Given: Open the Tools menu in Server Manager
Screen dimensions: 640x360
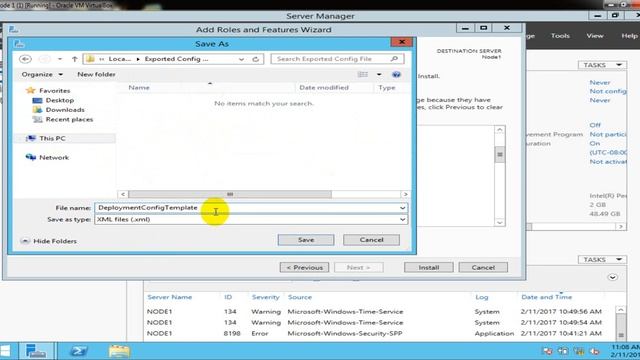Looking at the screenshot, I should [560, 36].
